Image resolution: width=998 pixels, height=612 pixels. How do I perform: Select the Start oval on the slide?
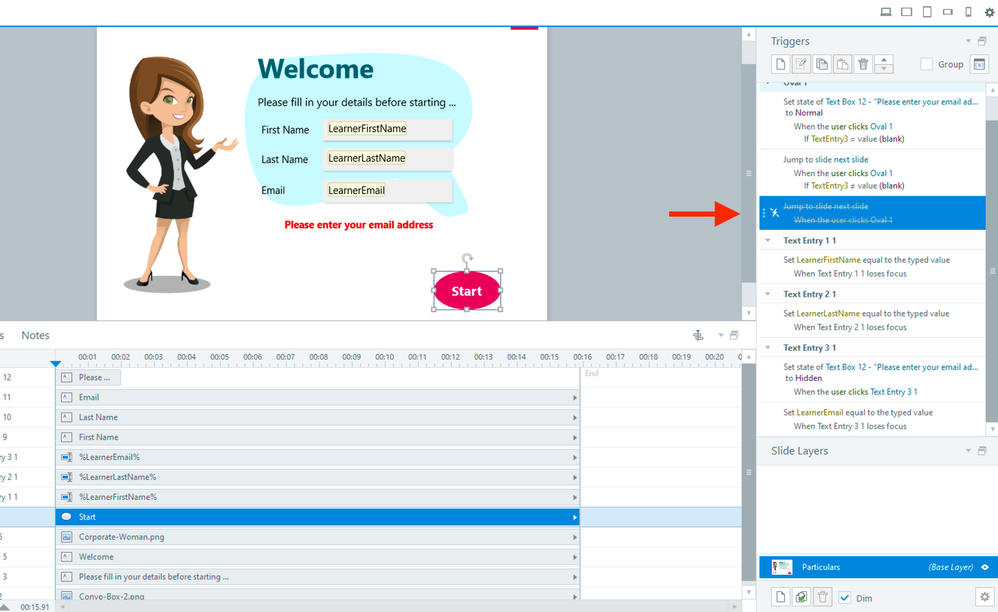[x=467, y=291]
